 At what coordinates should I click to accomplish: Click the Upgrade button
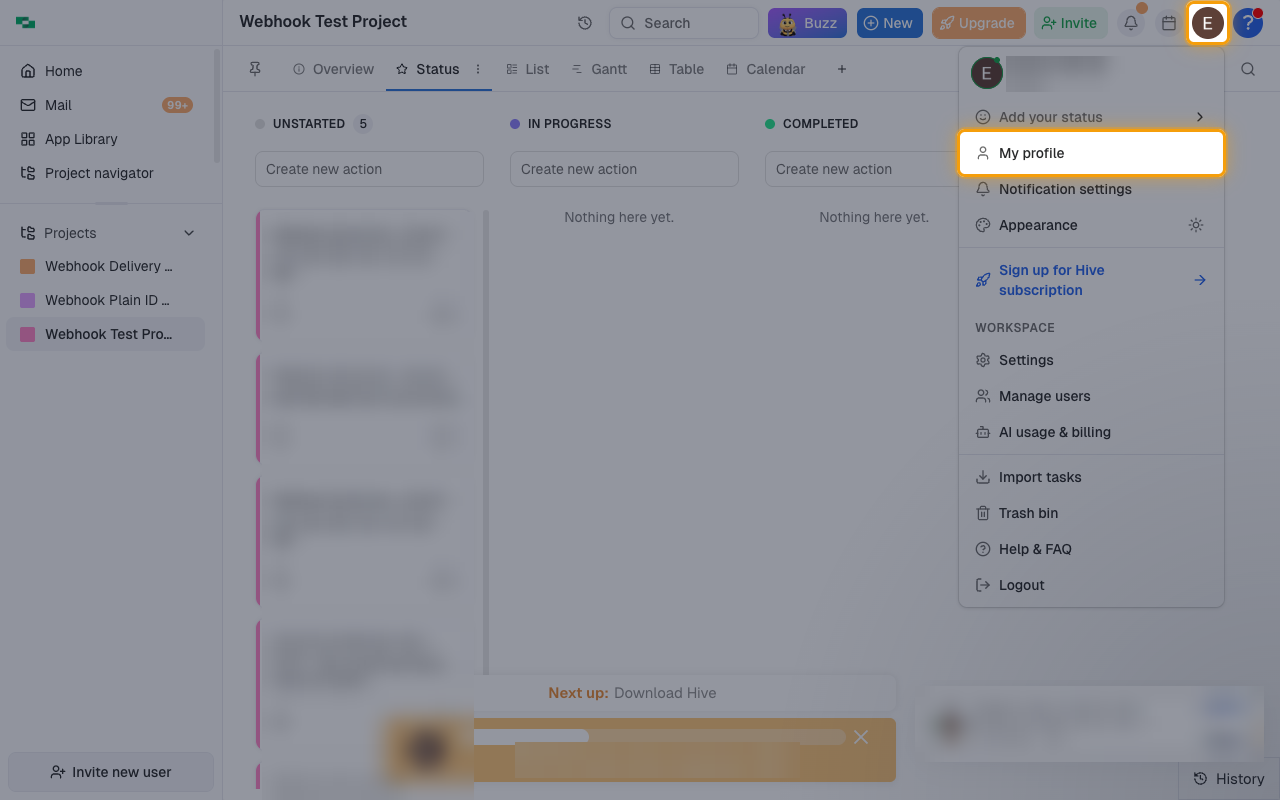tap(979, 23)
